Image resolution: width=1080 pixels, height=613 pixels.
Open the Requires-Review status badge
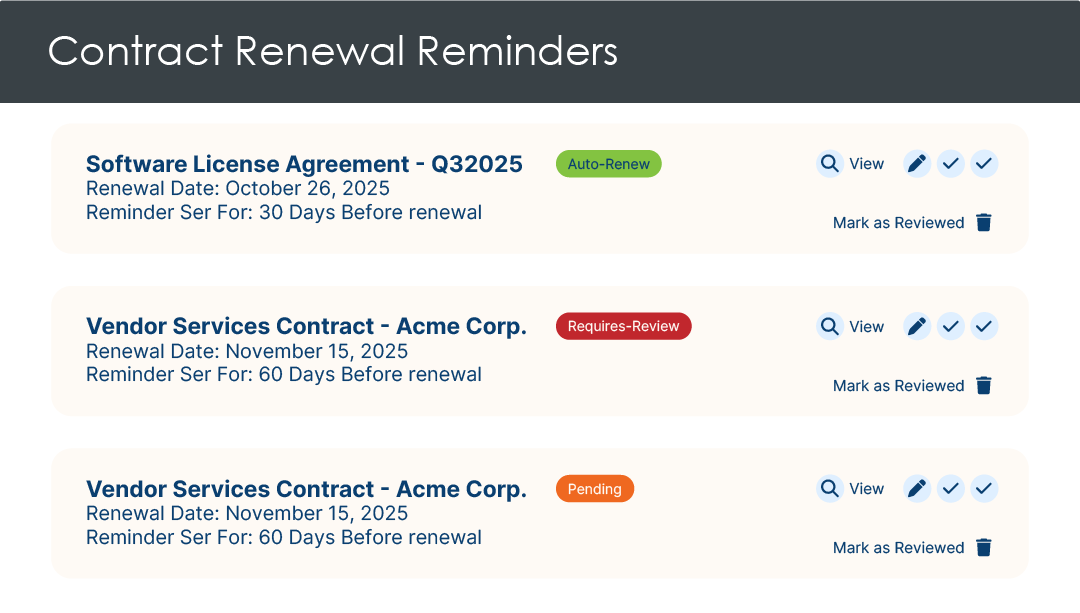[x=623, y=326]
